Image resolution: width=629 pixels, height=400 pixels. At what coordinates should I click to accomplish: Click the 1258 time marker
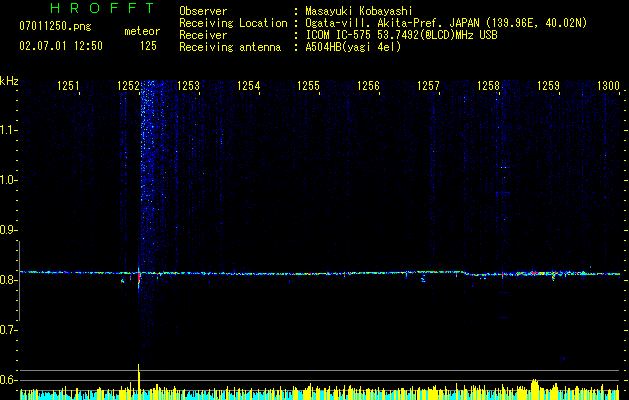click(x=488, y=86)
